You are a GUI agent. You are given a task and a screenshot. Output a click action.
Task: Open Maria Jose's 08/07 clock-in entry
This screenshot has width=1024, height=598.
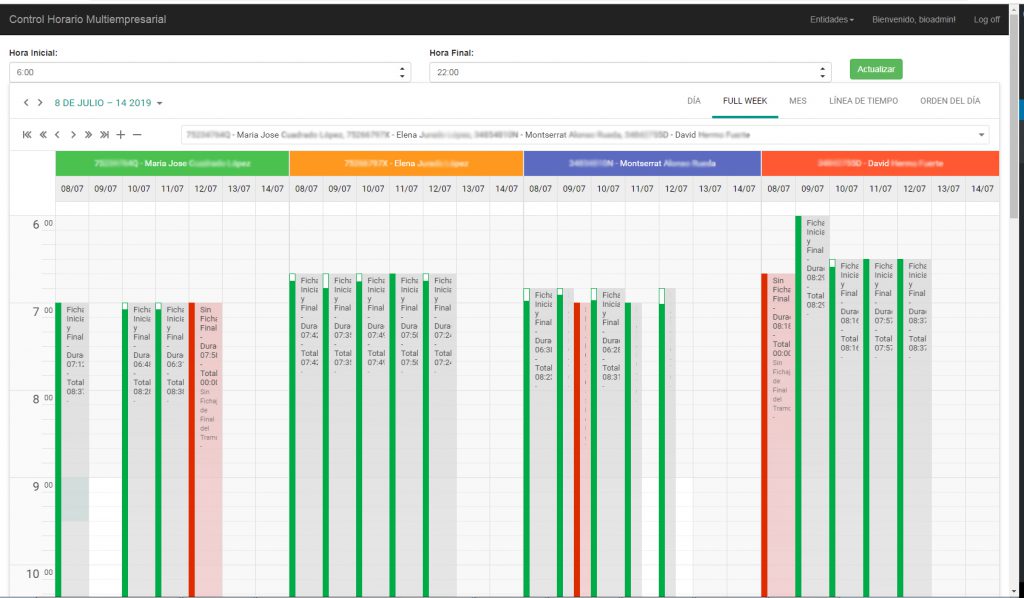point(72,449)
